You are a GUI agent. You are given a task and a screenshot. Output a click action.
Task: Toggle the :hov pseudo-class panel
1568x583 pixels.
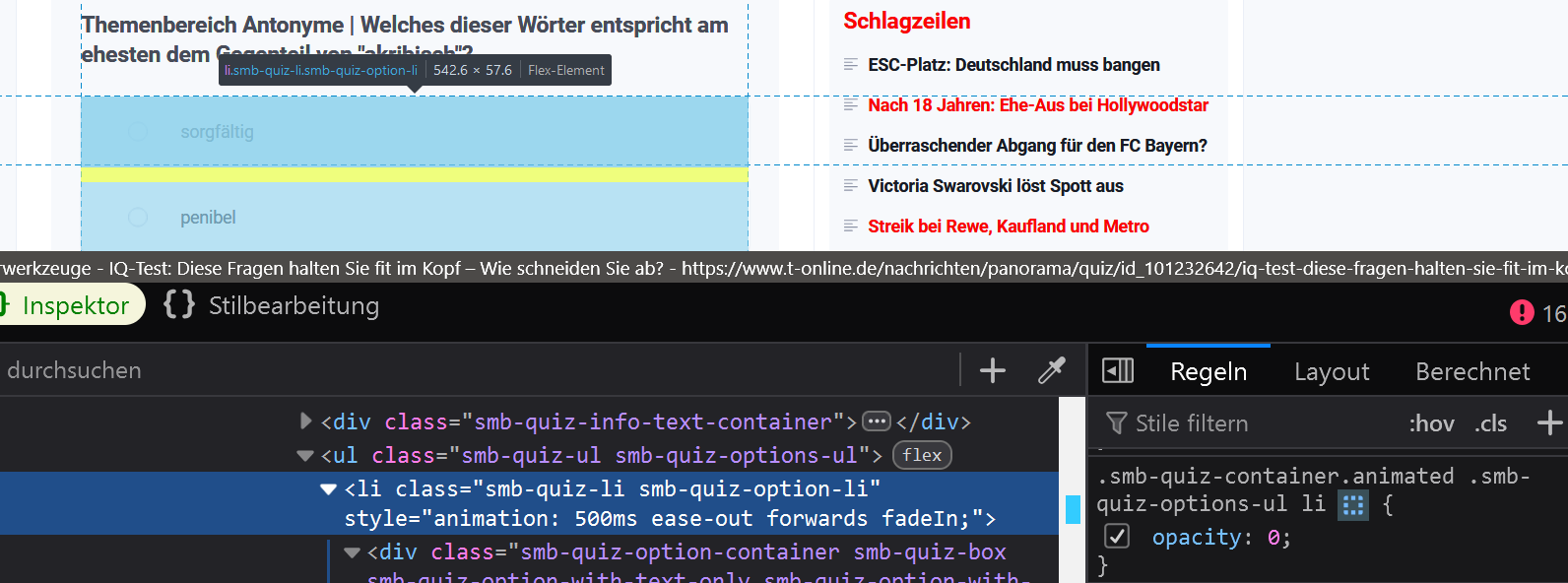pos(1431,423)
